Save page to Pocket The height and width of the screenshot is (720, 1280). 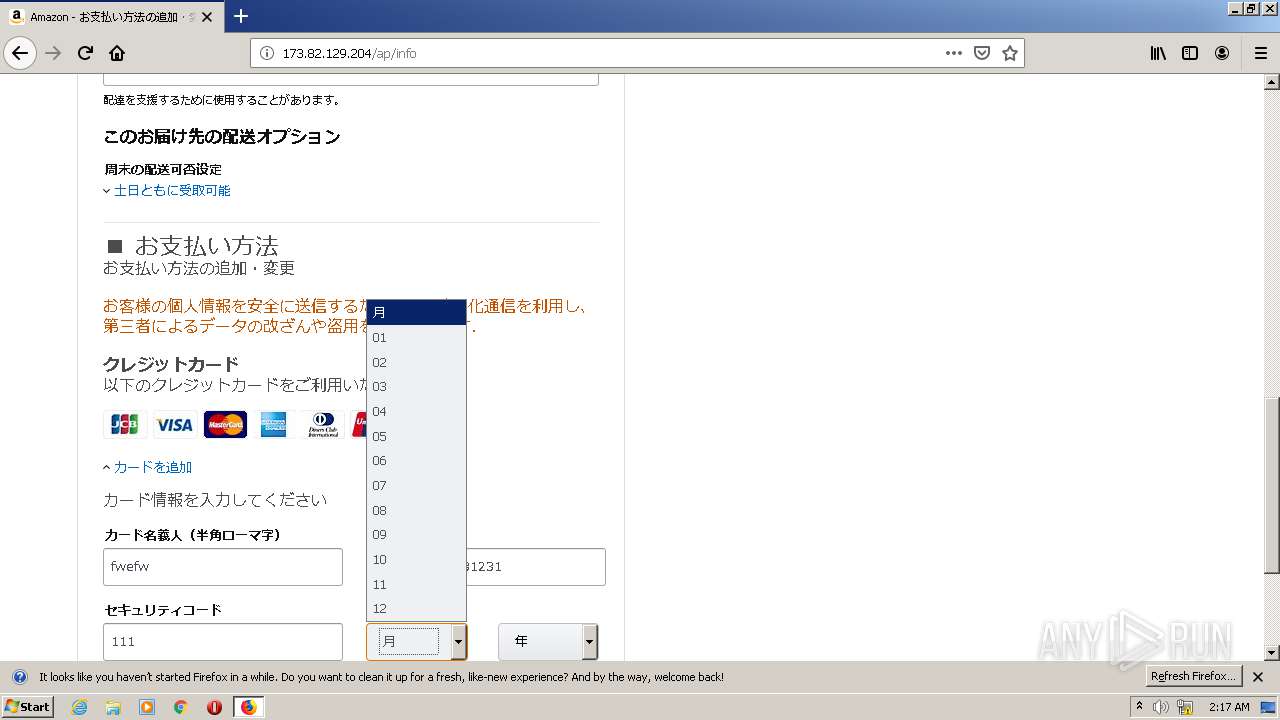[982, 53]
